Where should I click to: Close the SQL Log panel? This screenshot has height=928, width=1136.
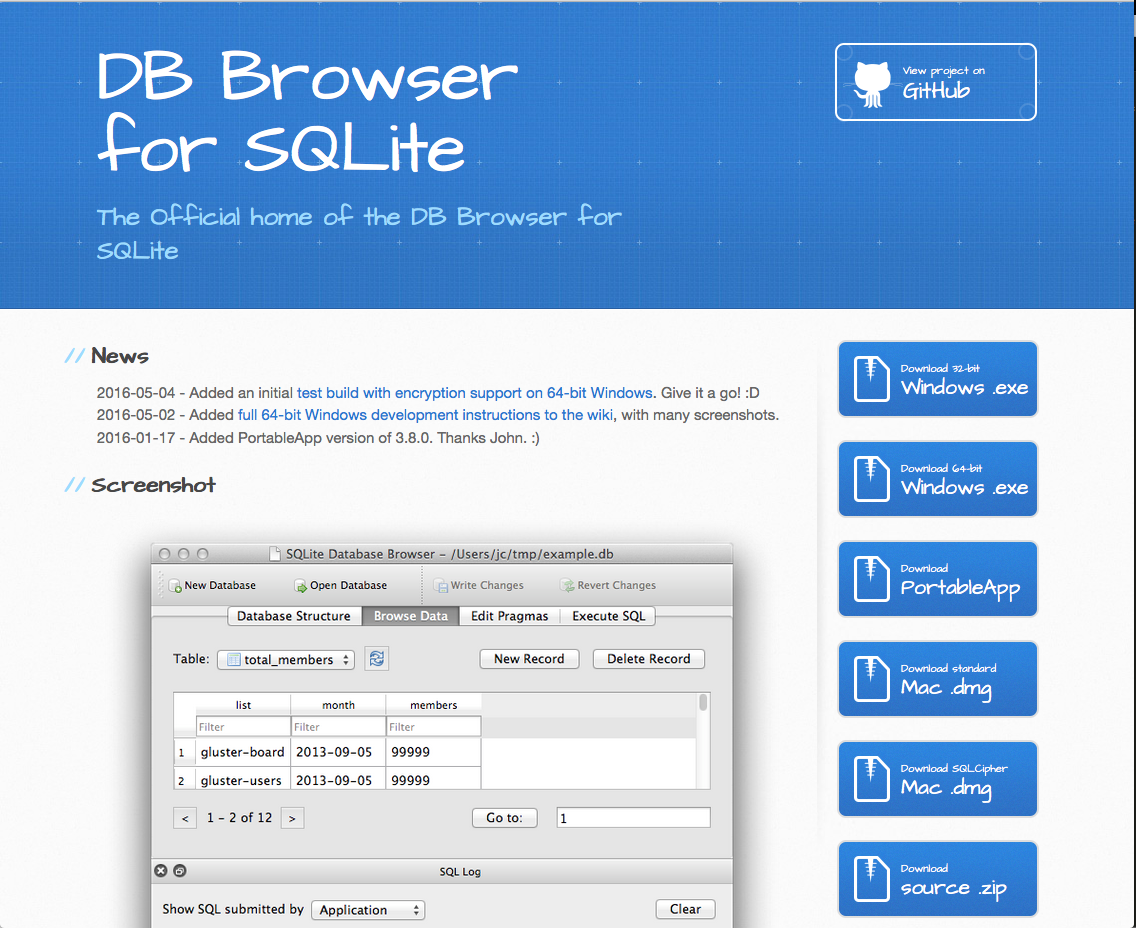click(161, 871)
